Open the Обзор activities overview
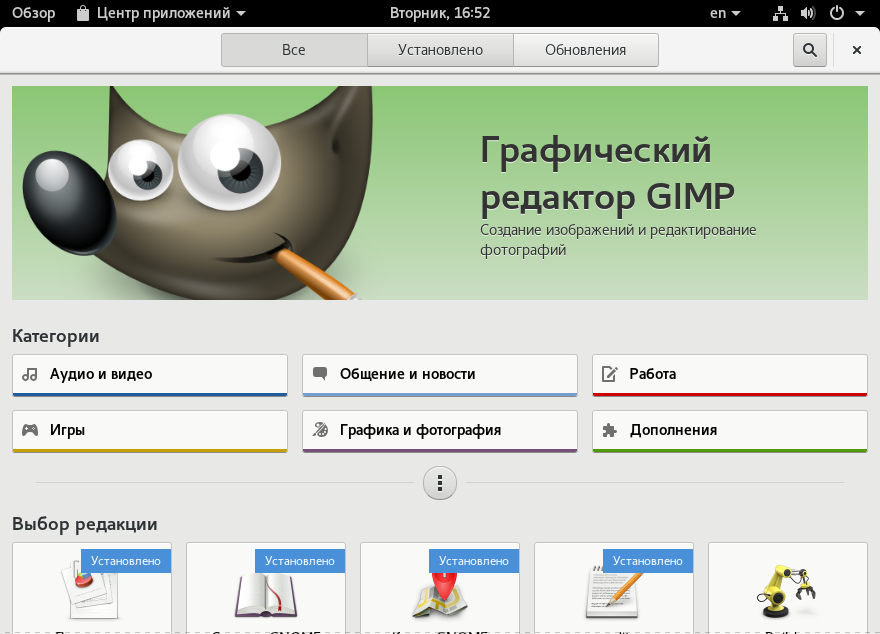 34,13
